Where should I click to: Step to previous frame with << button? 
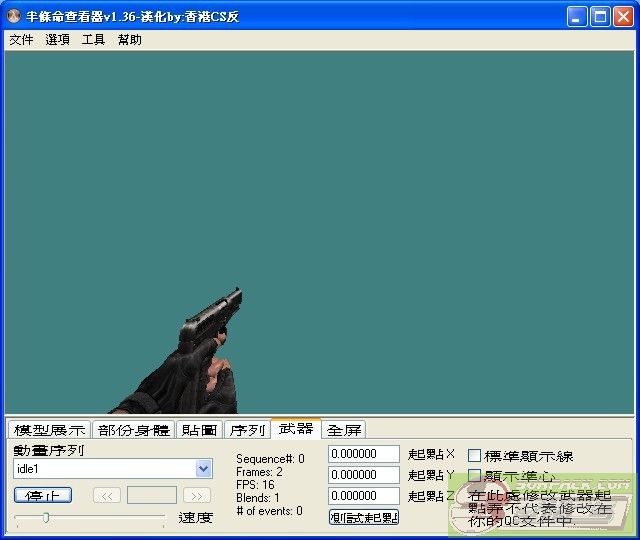[x=107, y=496]
